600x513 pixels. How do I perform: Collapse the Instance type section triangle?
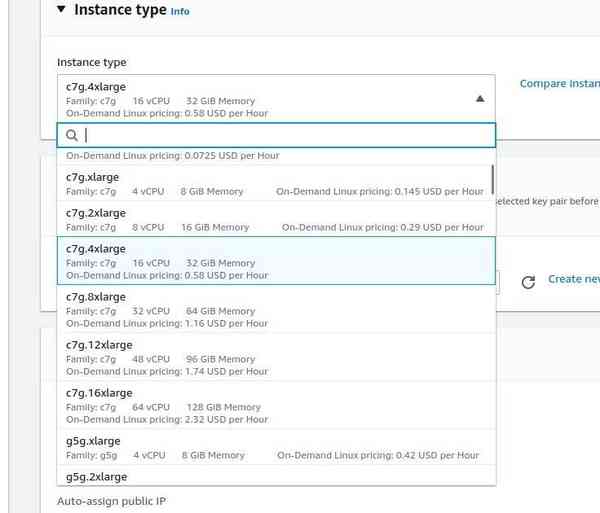coord(61,9)
